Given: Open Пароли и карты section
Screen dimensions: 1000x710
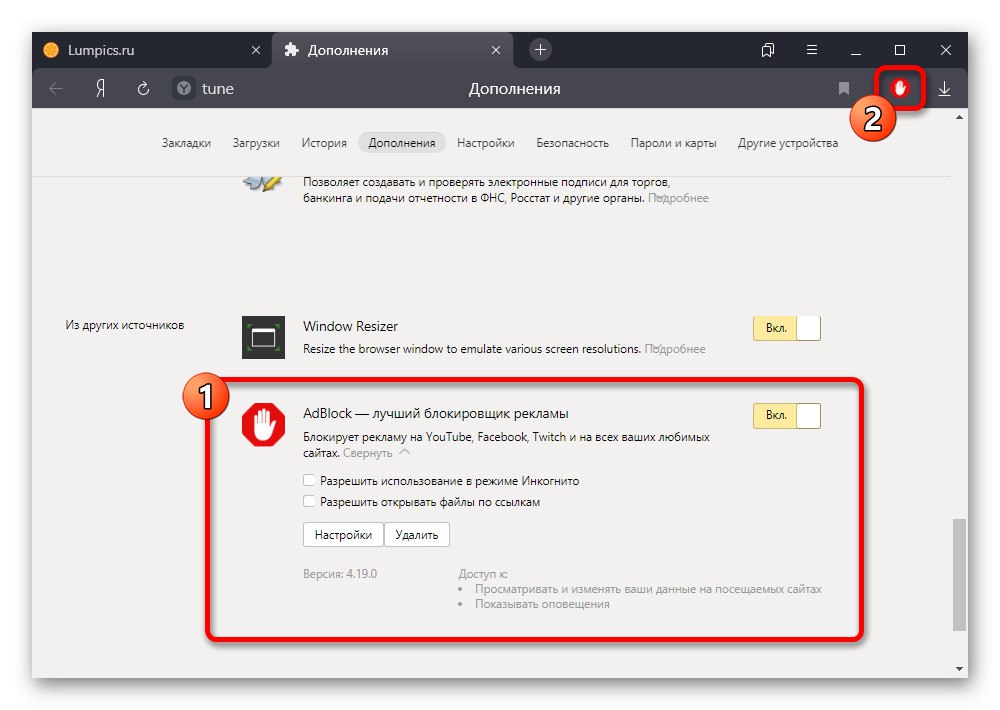Looking at the screenshot, I should [x=673, y=143].
